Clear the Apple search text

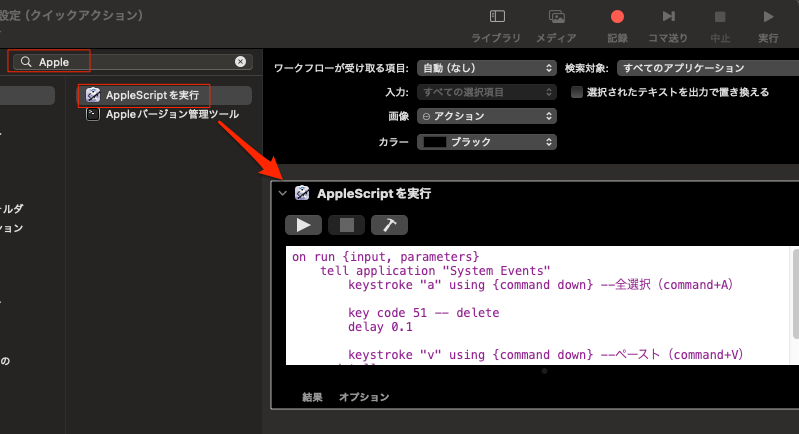tap(240, 62)
